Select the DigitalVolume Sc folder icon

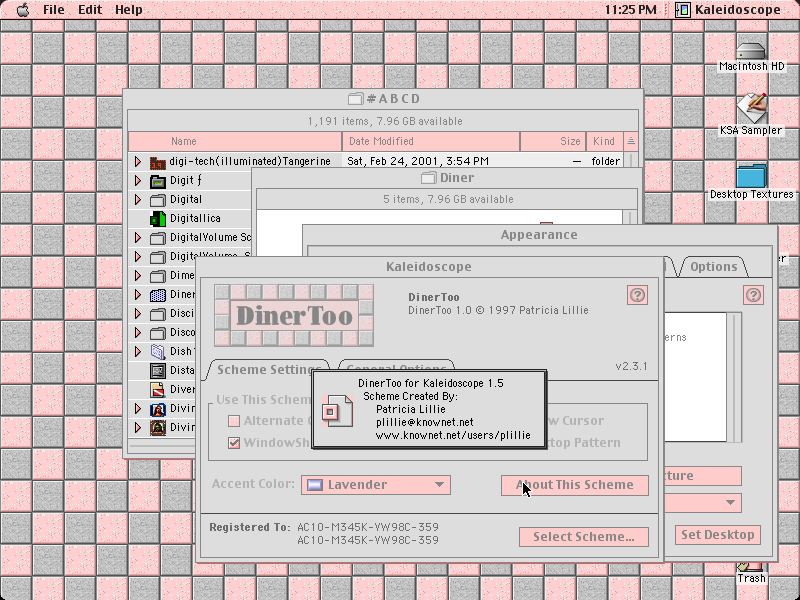158,238
